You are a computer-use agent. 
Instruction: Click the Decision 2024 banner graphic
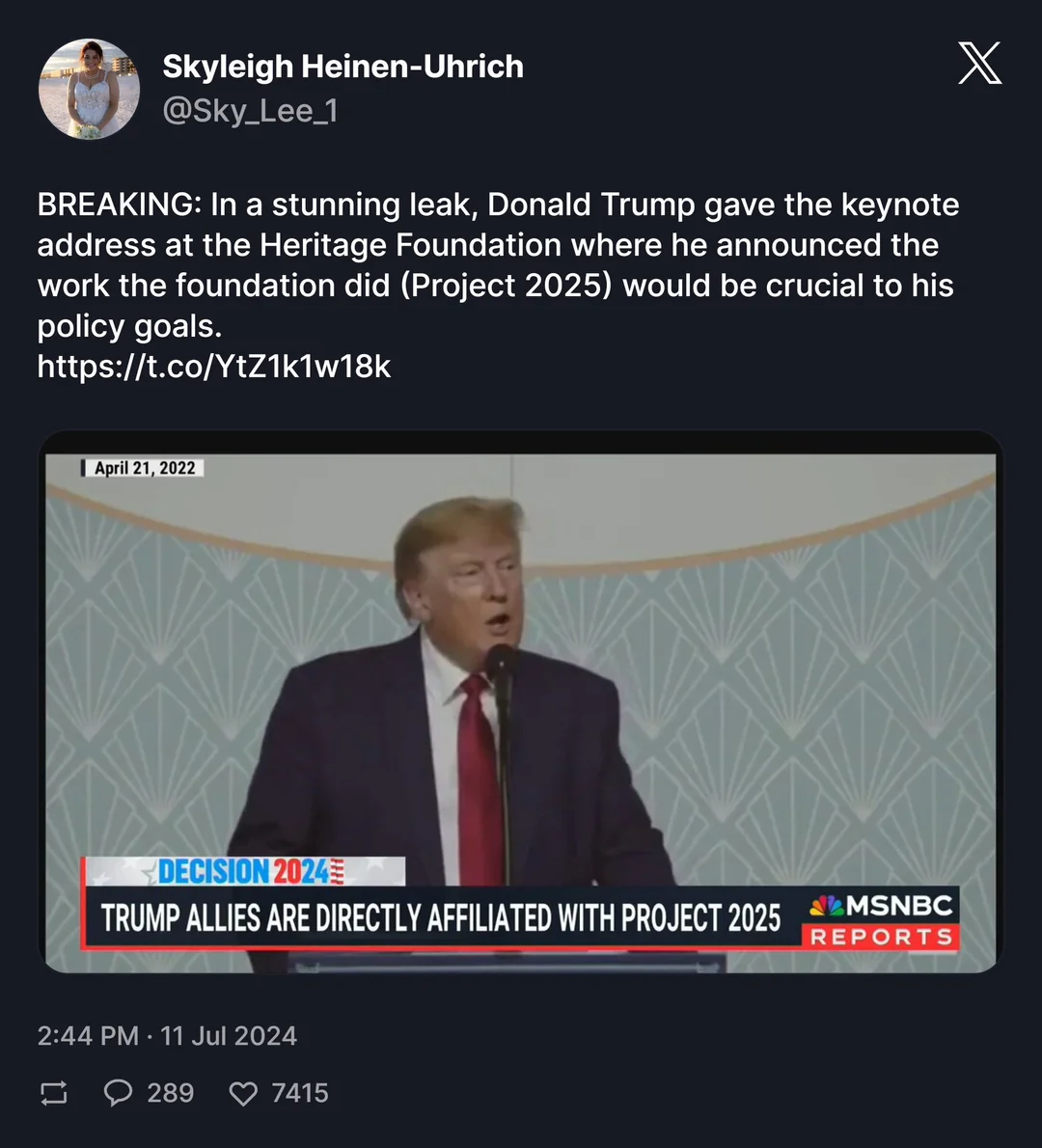coord(244,871)
